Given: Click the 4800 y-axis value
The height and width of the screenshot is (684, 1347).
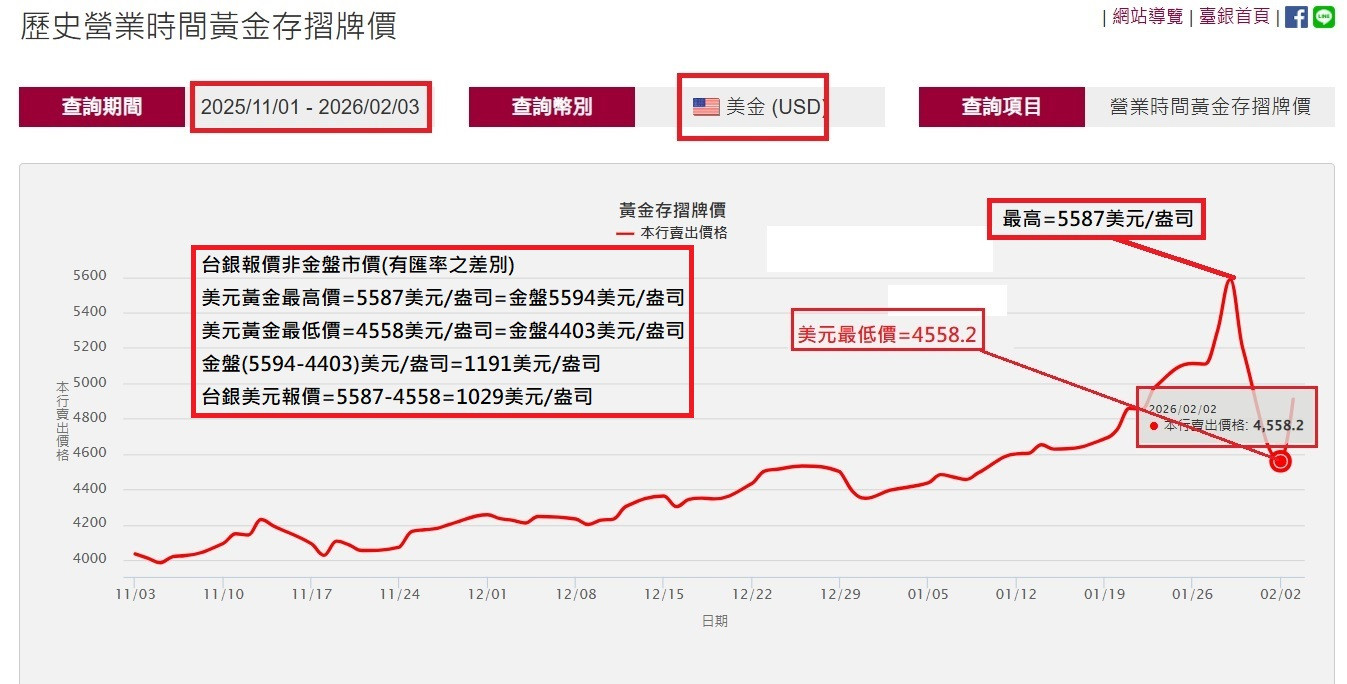Looking at the screenshot, I should click(89, 418).
